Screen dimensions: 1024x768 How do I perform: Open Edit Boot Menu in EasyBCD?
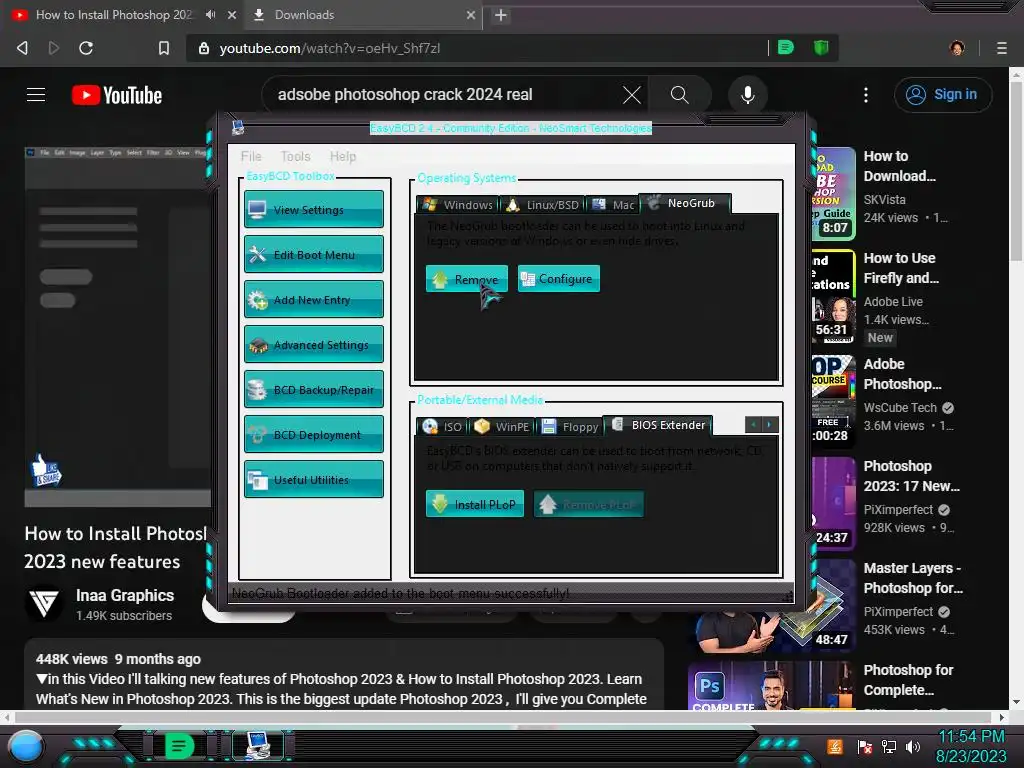(x=313, y=255)
